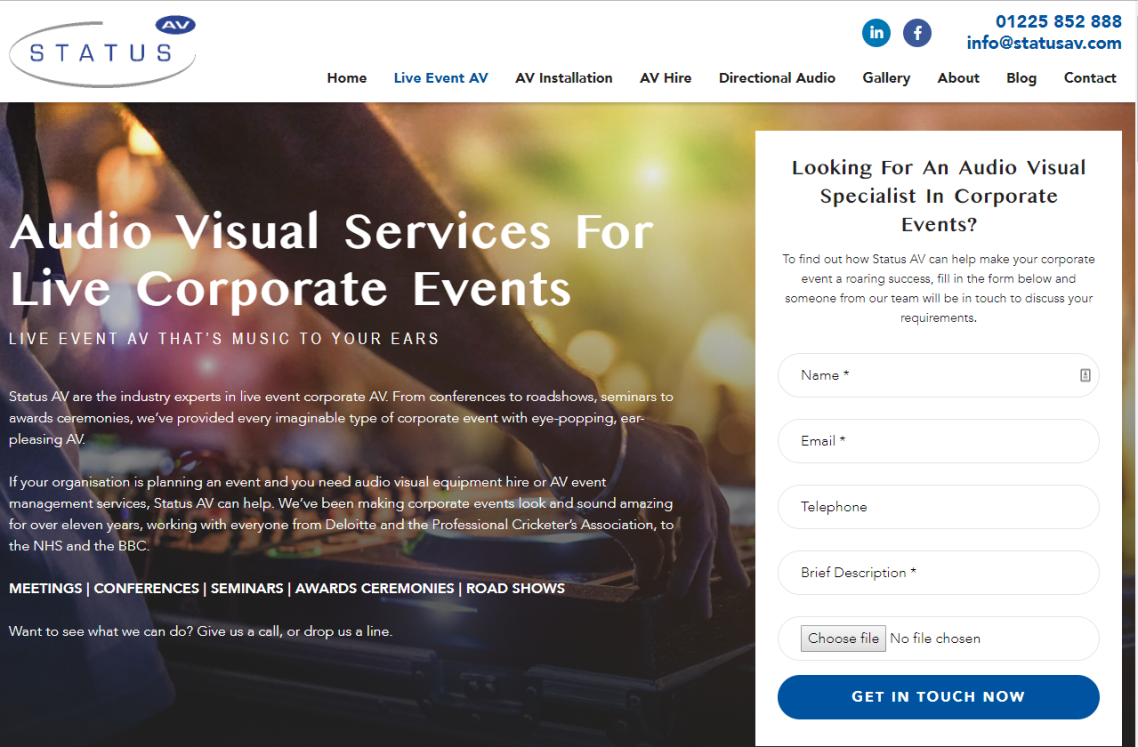This screenshot has height=747, width=1138.
Task: Click the info@statusav.com email link
Action: coord(1044,43)
